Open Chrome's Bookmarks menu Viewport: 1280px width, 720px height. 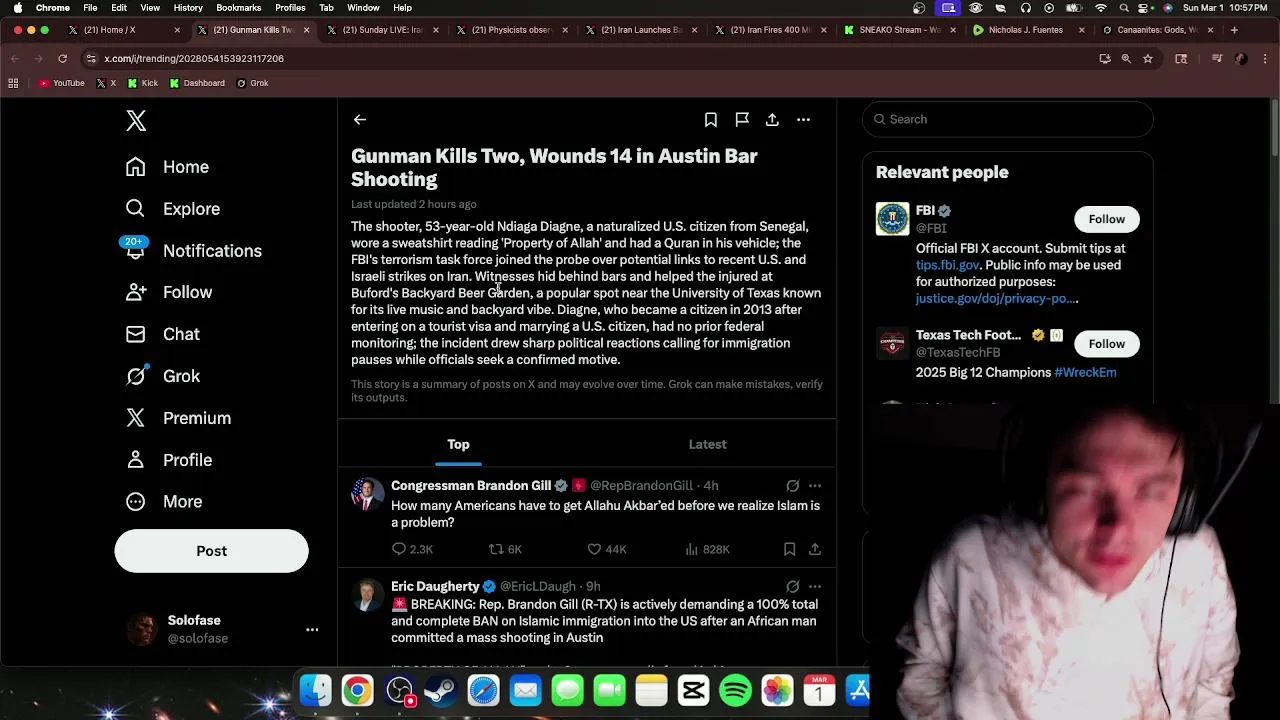coord(238,8)
